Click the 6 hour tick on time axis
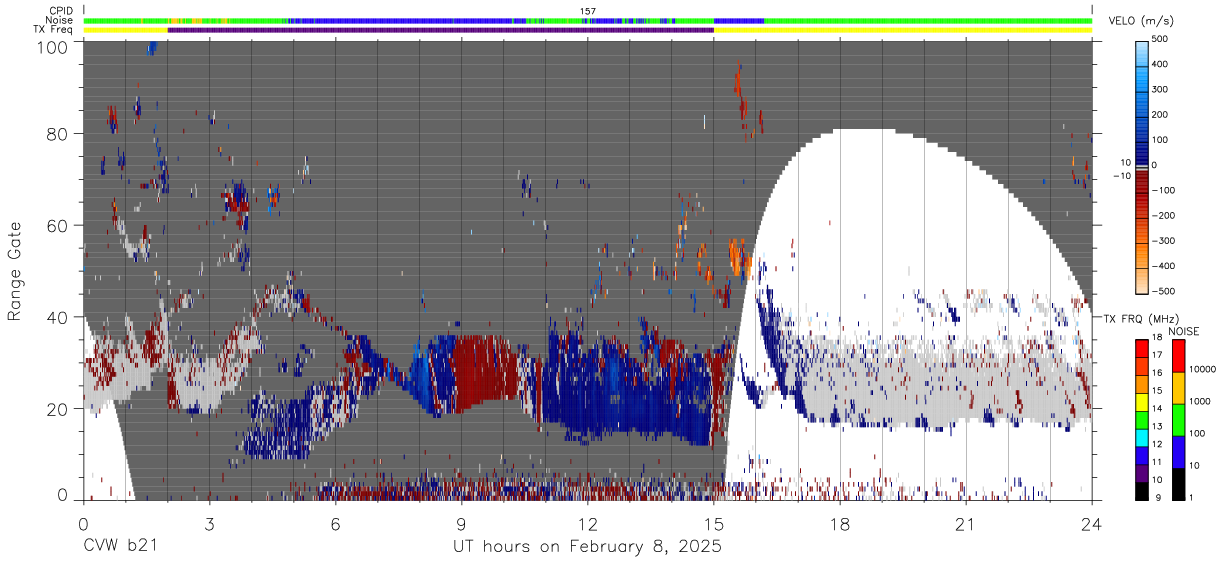Image resolution: width=1228 pixels, height=567 pixels. (x=335, y=524)
